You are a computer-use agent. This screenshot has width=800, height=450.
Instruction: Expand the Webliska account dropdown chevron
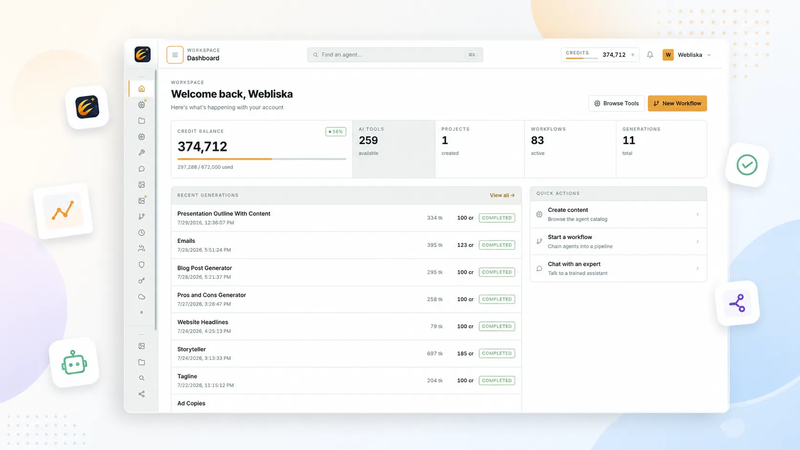pyautogui.click(x=709, y=55)
